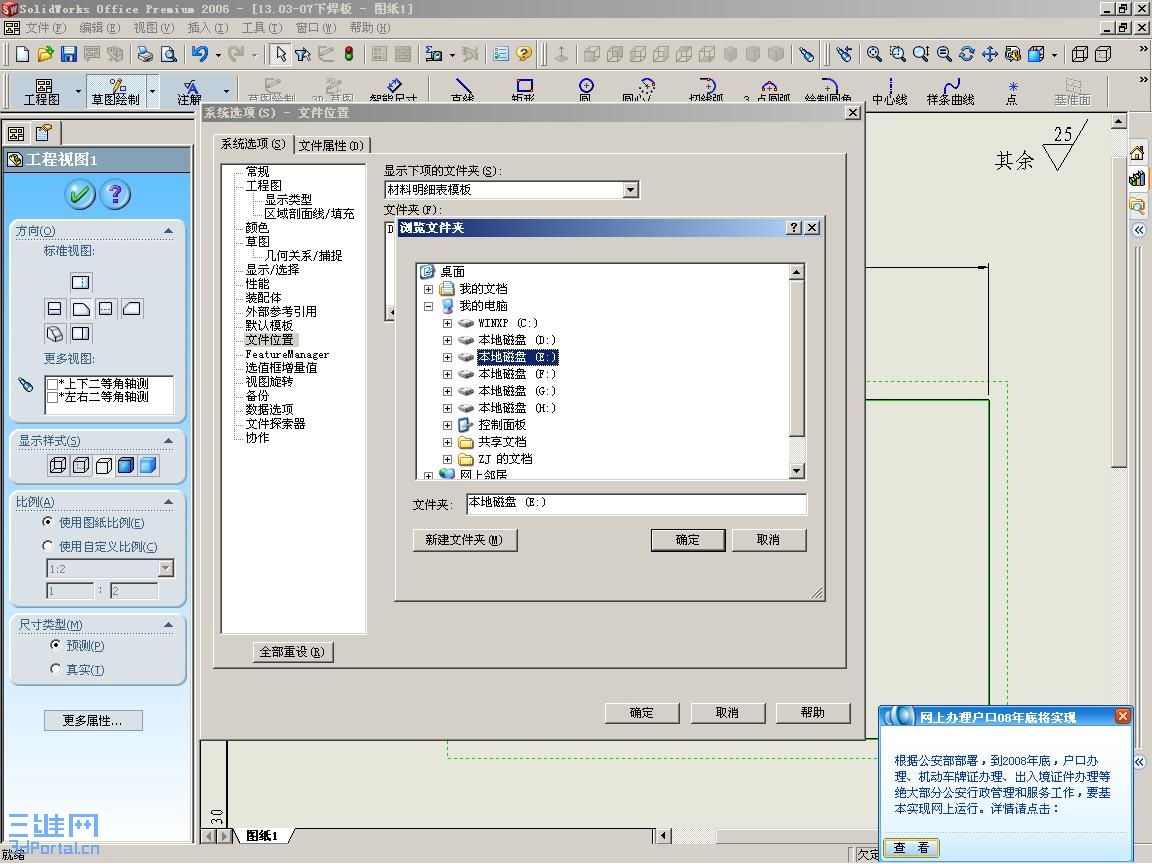Click 帮助 in the system options dialog

[x=813, y=713]
